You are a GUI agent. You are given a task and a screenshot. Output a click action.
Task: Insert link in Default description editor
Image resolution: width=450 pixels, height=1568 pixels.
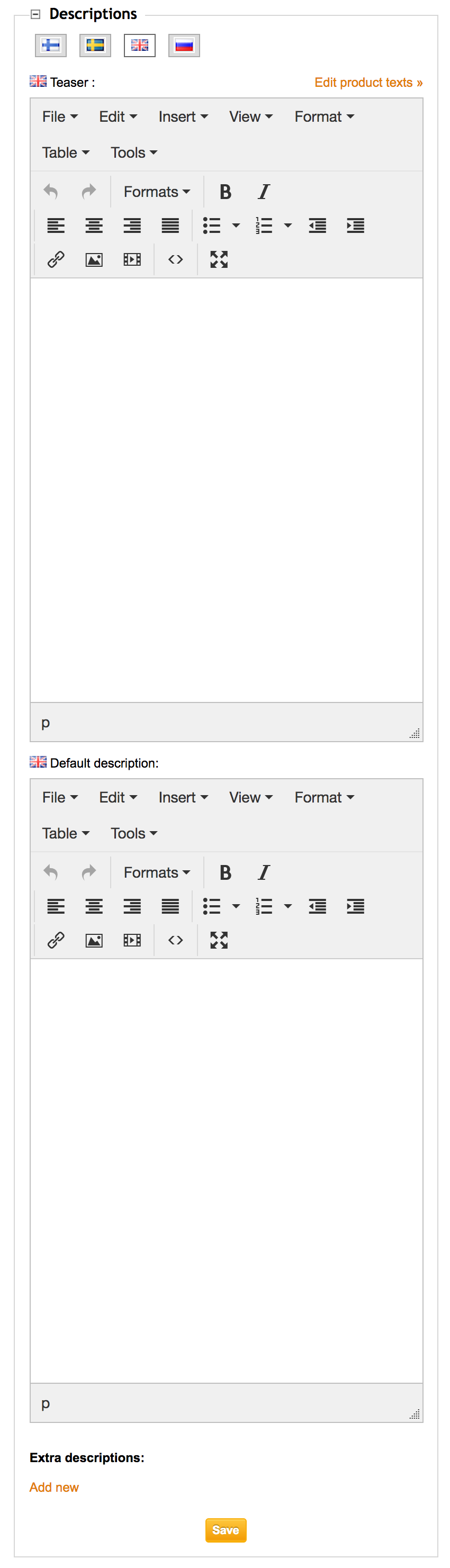coord(56,940)
